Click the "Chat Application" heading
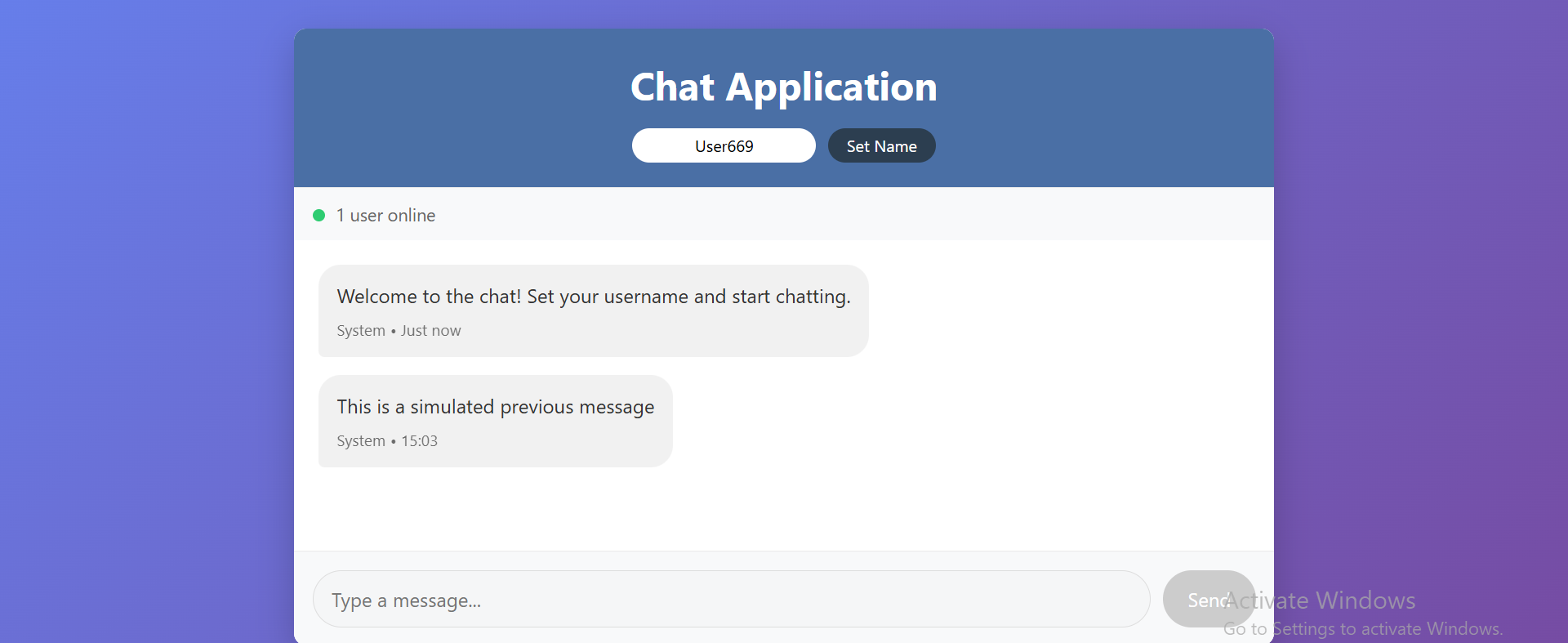The width and height of the screenshot is (1568, 643). (x=783, y=87)
